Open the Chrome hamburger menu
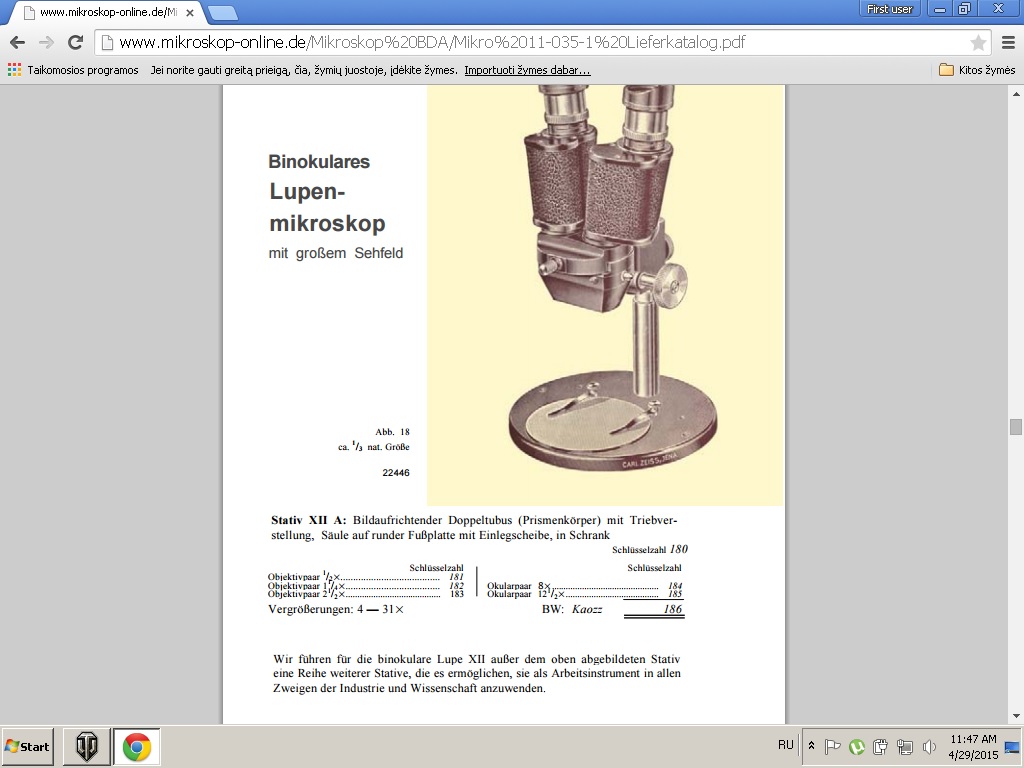This screenshot has width=1024, height=768. tap(1008, 43)
